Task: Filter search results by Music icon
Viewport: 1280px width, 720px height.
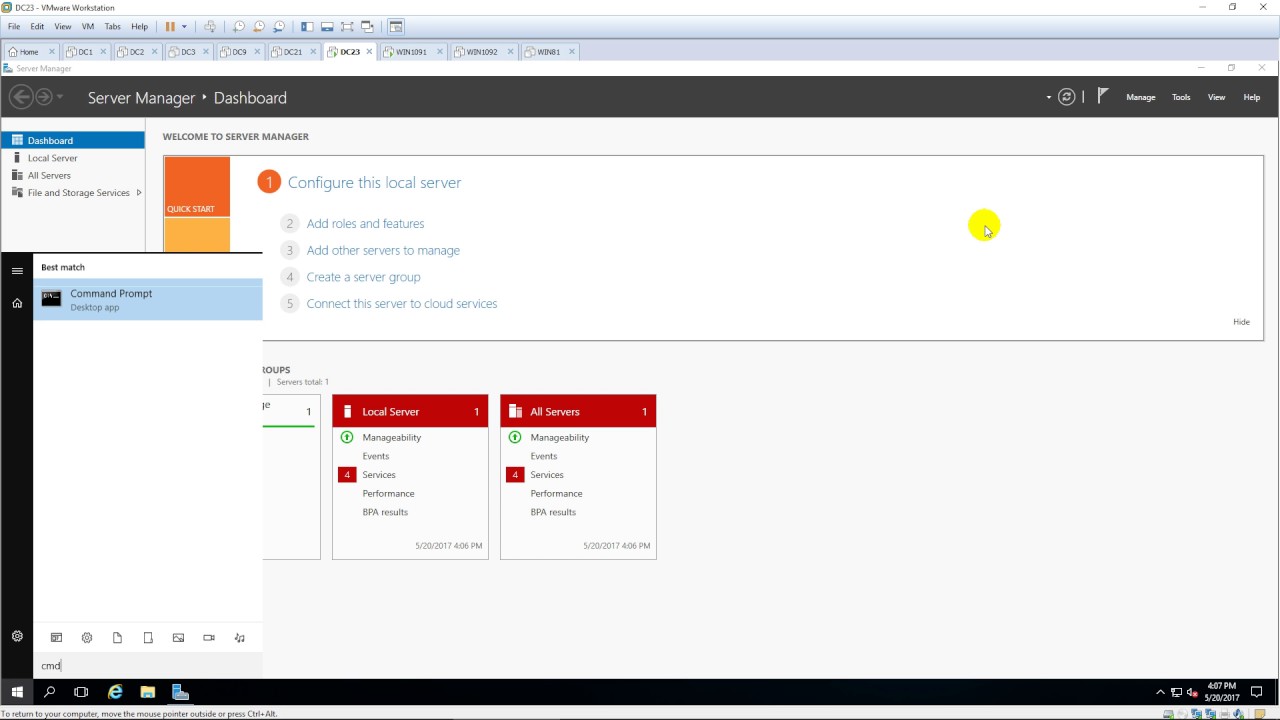Action: pos(239,638)
